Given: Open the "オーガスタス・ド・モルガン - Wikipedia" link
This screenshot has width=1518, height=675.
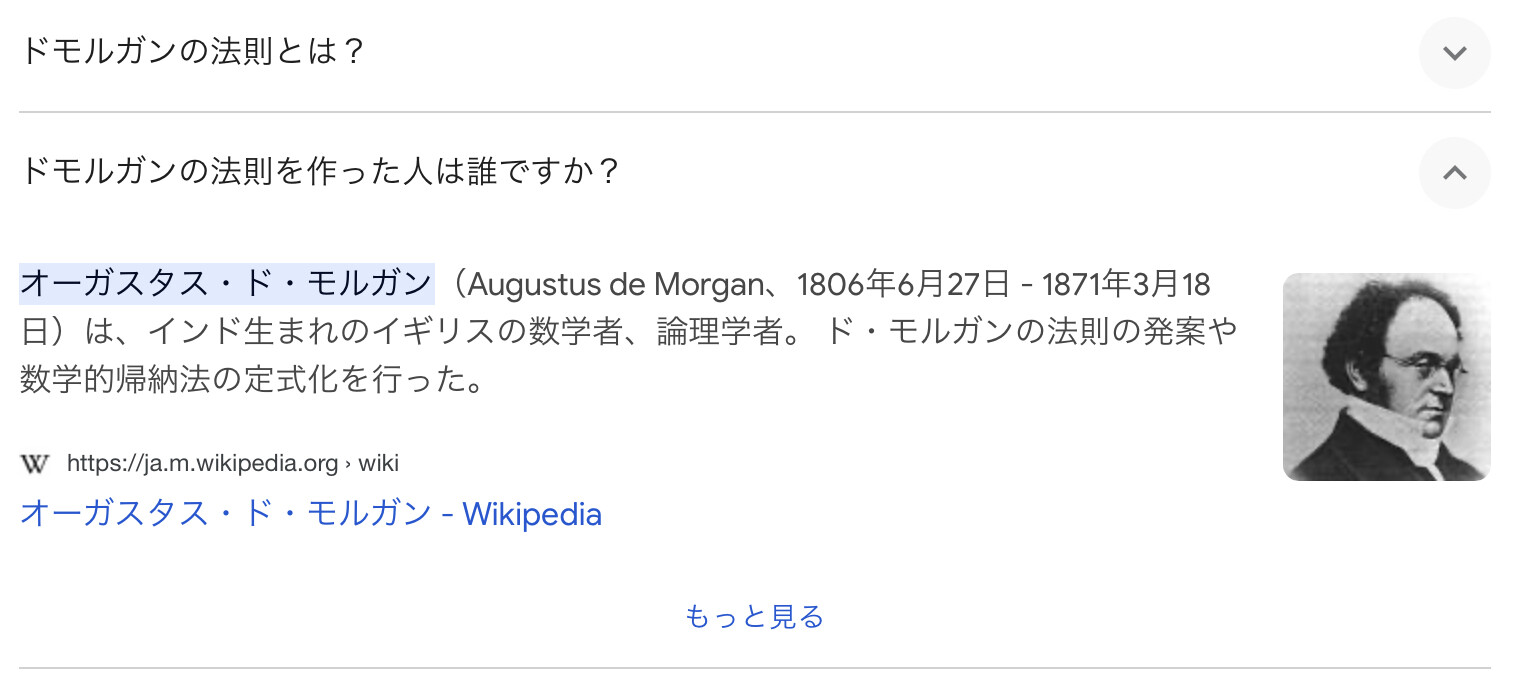Looking at the screenshot, I should pyautogui.click(x=311, y=514).
